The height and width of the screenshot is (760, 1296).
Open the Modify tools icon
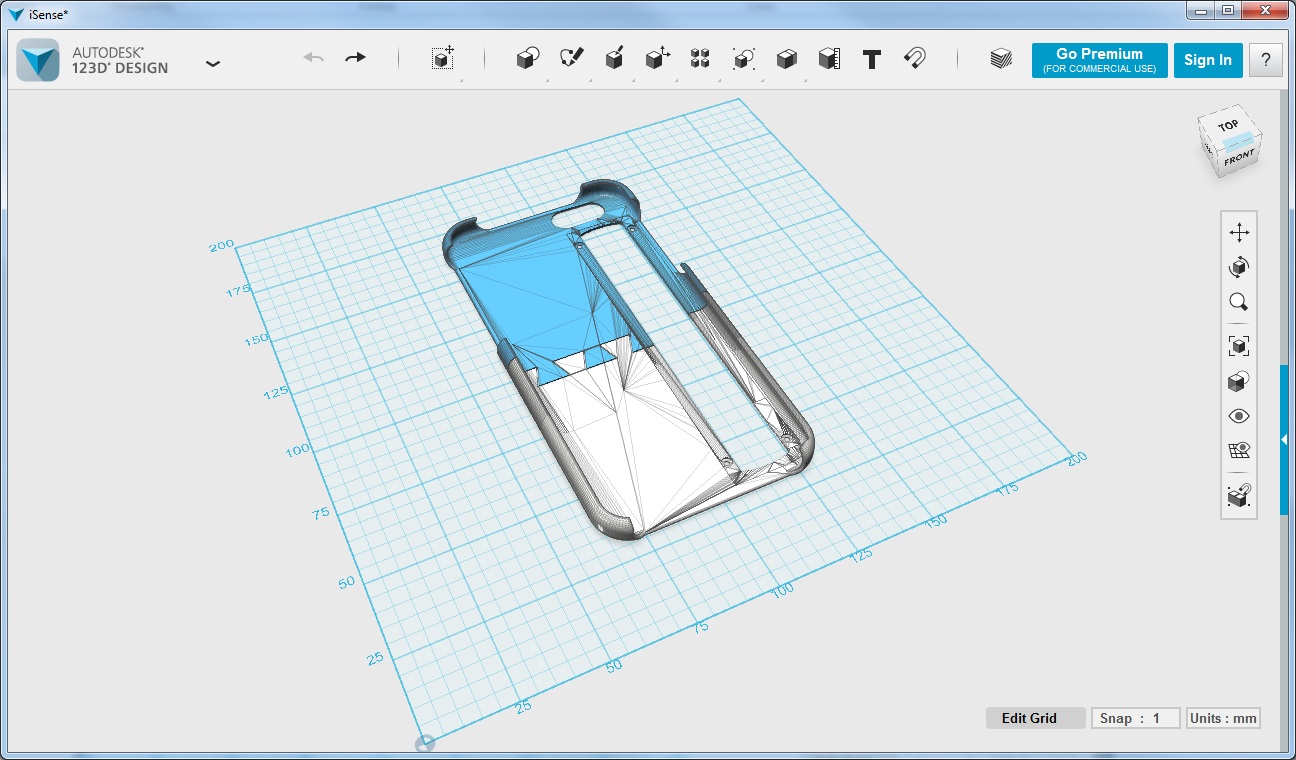[x=656, y=58]
